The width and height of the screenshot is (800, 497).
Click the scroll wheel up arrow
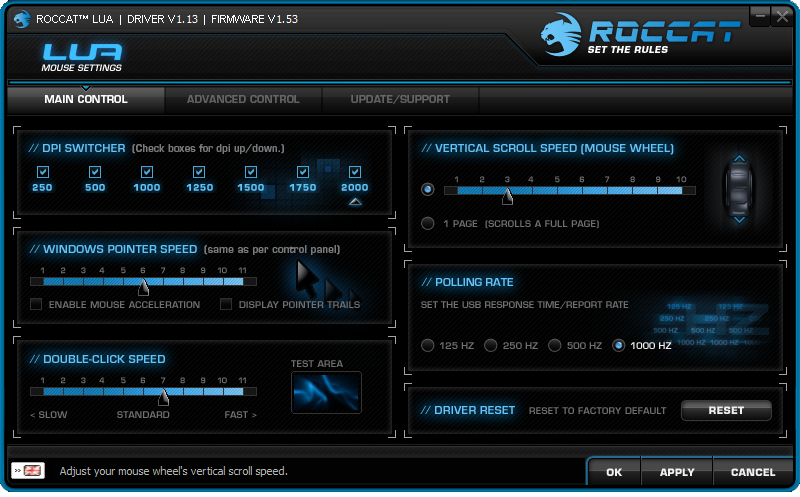click(739, 159)
